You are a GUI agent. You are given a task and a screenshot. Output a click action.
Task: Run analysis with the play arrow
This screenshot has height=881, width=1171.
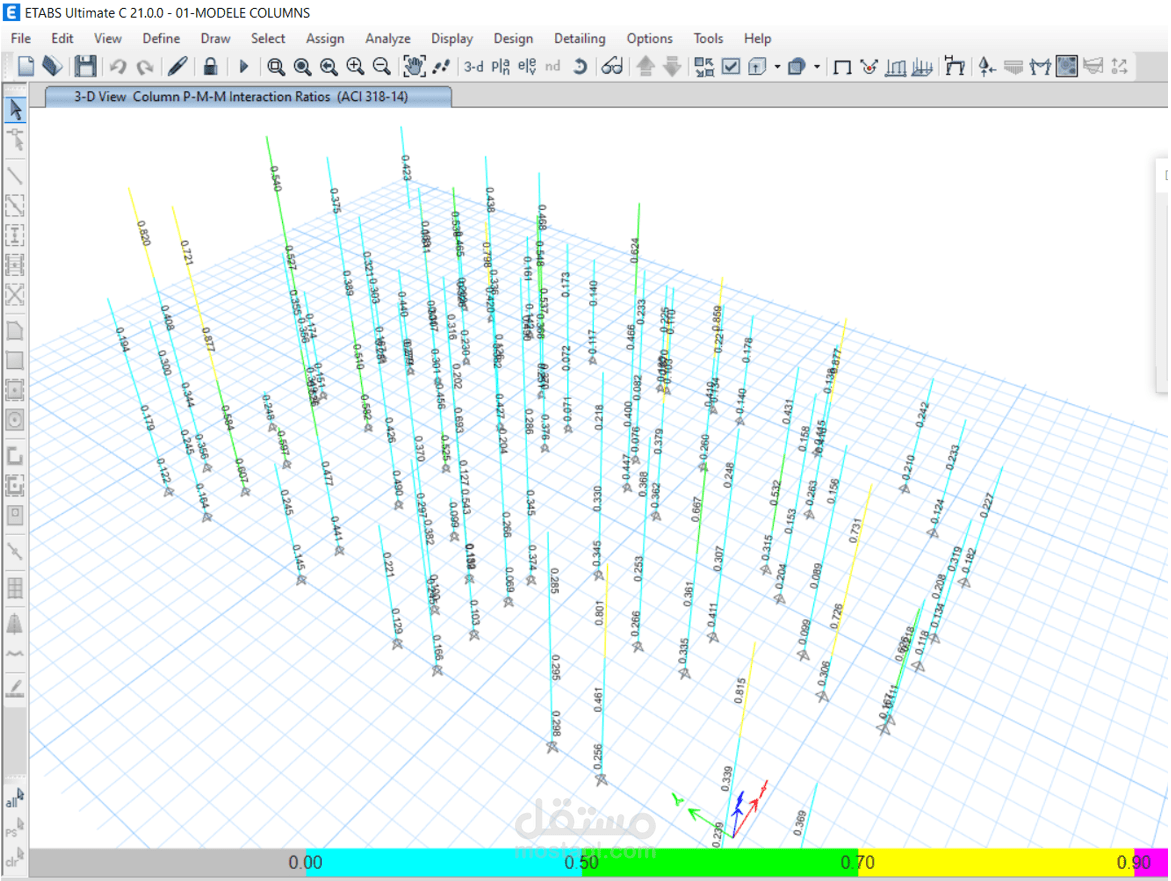(x=243, y=66)
